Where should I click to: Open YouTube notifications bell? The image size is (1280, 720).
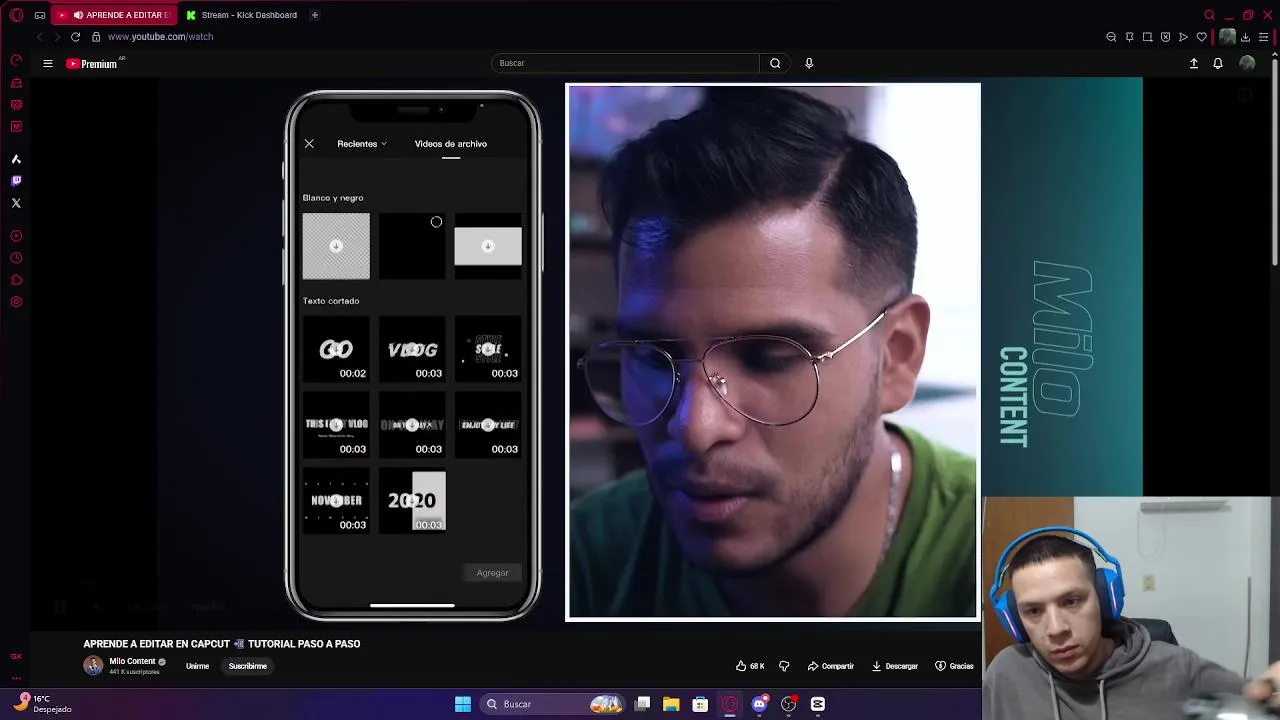coord(1218,63)
